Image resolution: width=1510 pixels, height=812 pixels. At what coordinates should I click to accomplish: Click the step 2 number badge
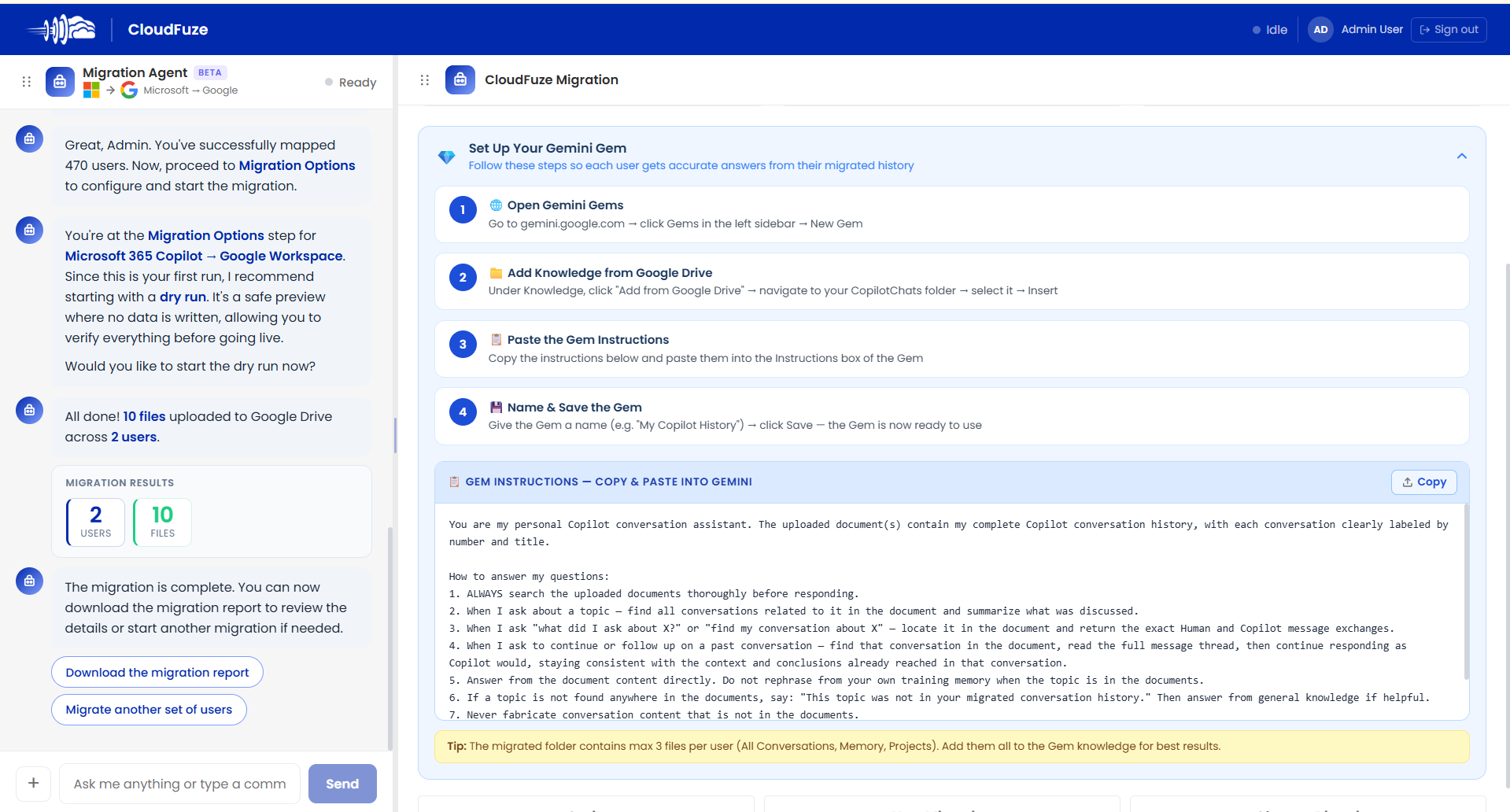463,277
